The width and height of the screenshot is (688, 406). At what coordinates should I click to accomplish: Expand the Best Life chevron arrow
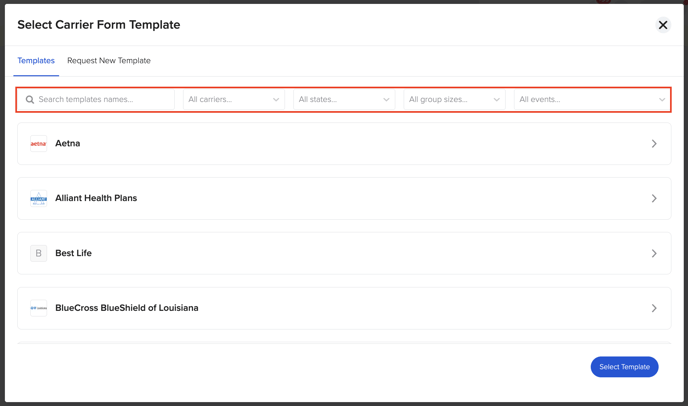click(x=654, y=253)
